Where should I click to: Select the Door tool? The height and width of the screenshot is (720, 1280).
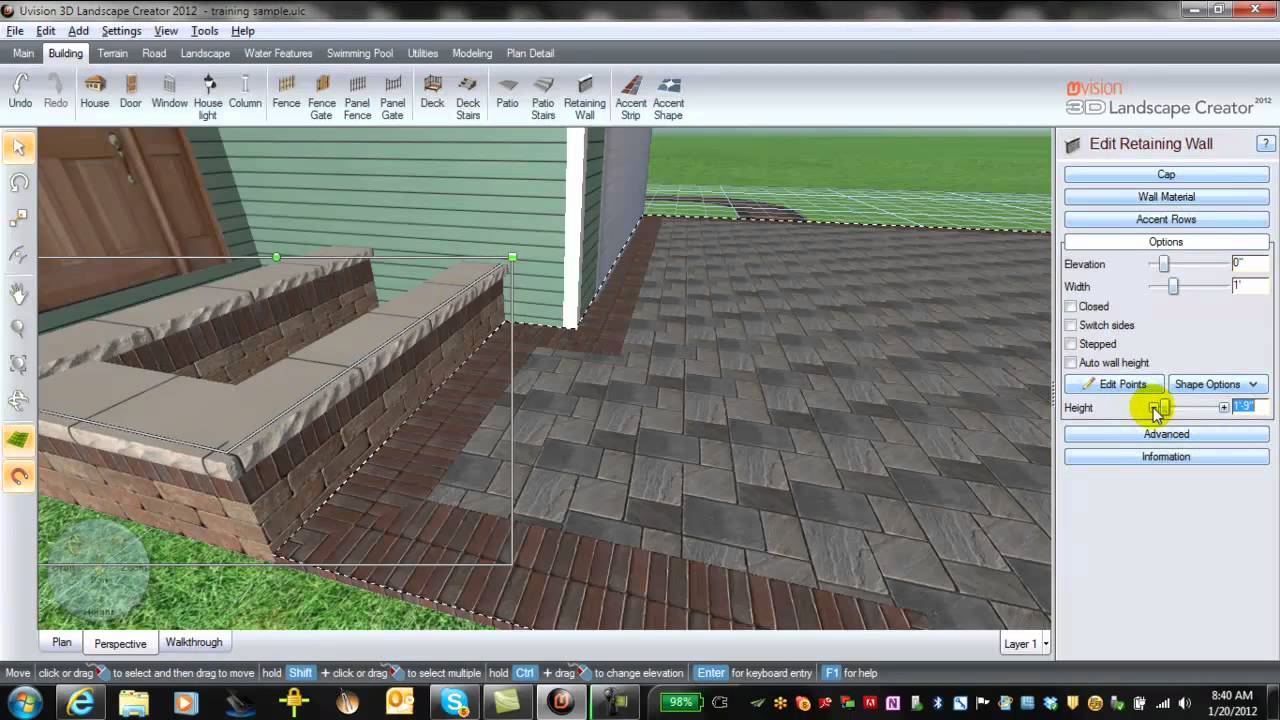(131, 91)
